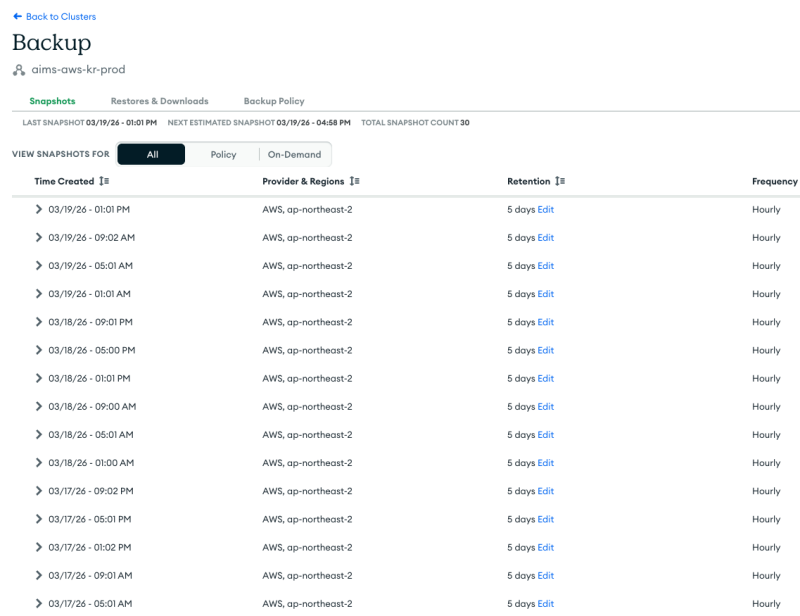Filter snapshots by On-Demand
This screenshot has height=616, width=800.
[294, 155]
